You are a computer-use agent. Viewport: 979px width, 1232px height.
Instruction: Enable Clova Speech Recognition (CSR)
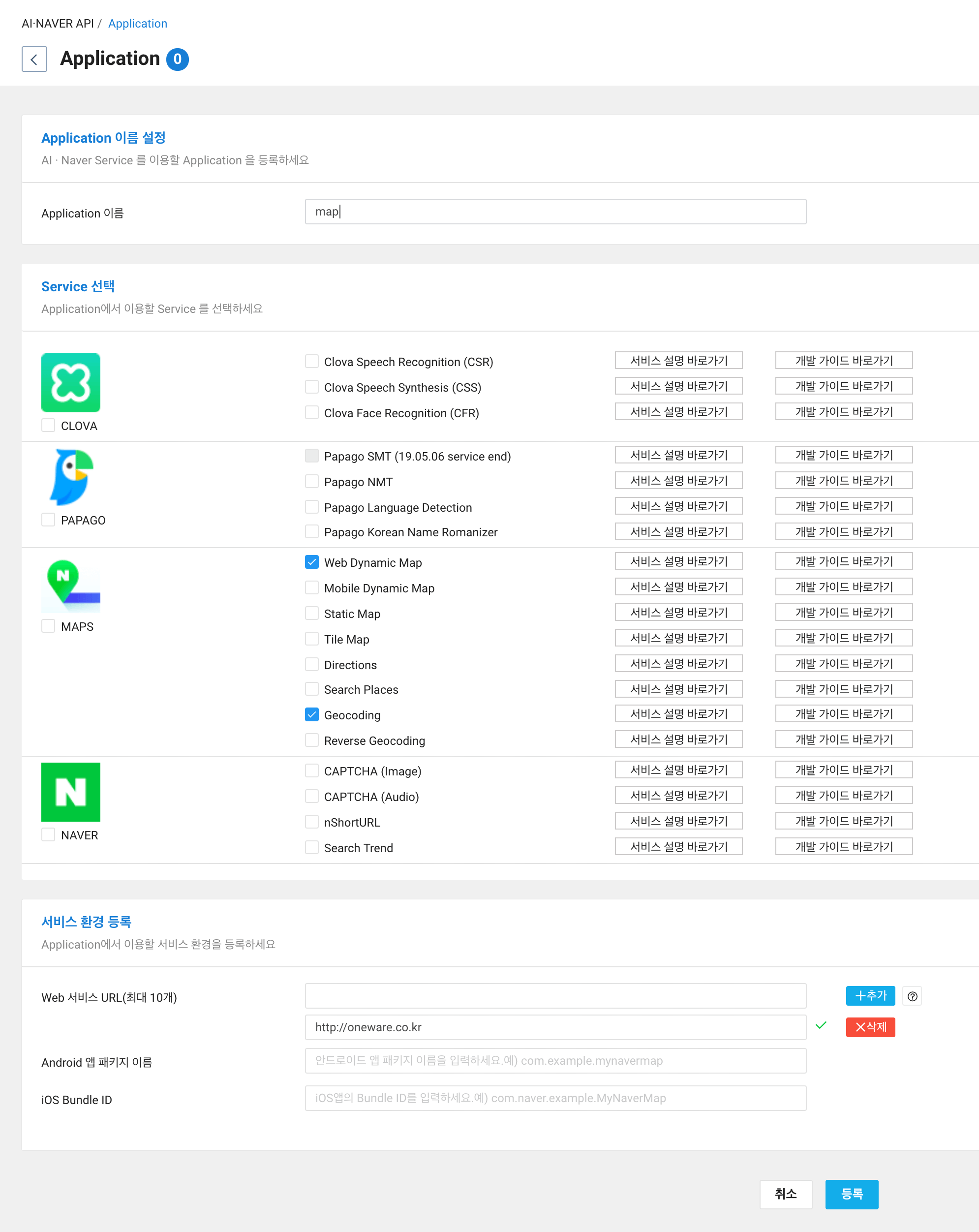(x=312, y=361)
